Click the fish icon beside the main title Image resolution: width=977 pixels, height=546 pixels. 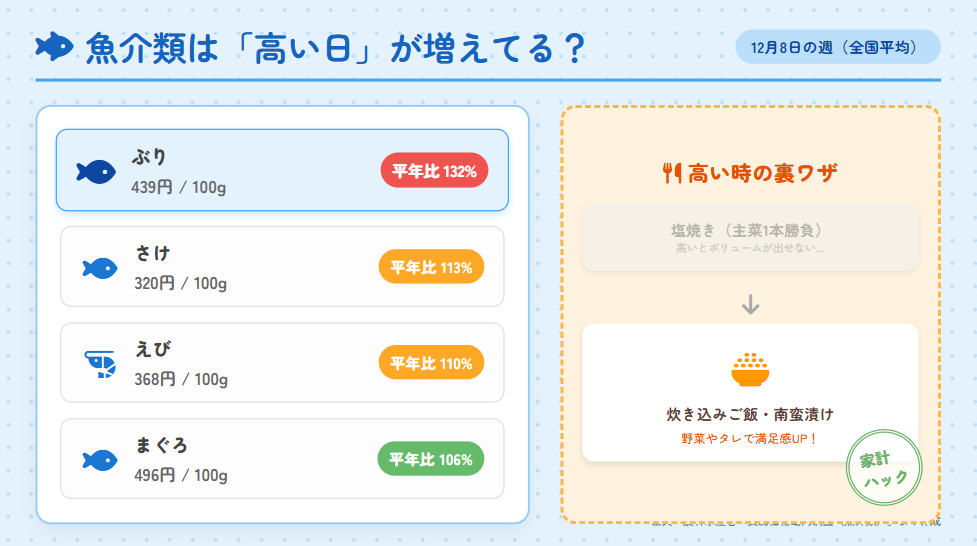54,46
